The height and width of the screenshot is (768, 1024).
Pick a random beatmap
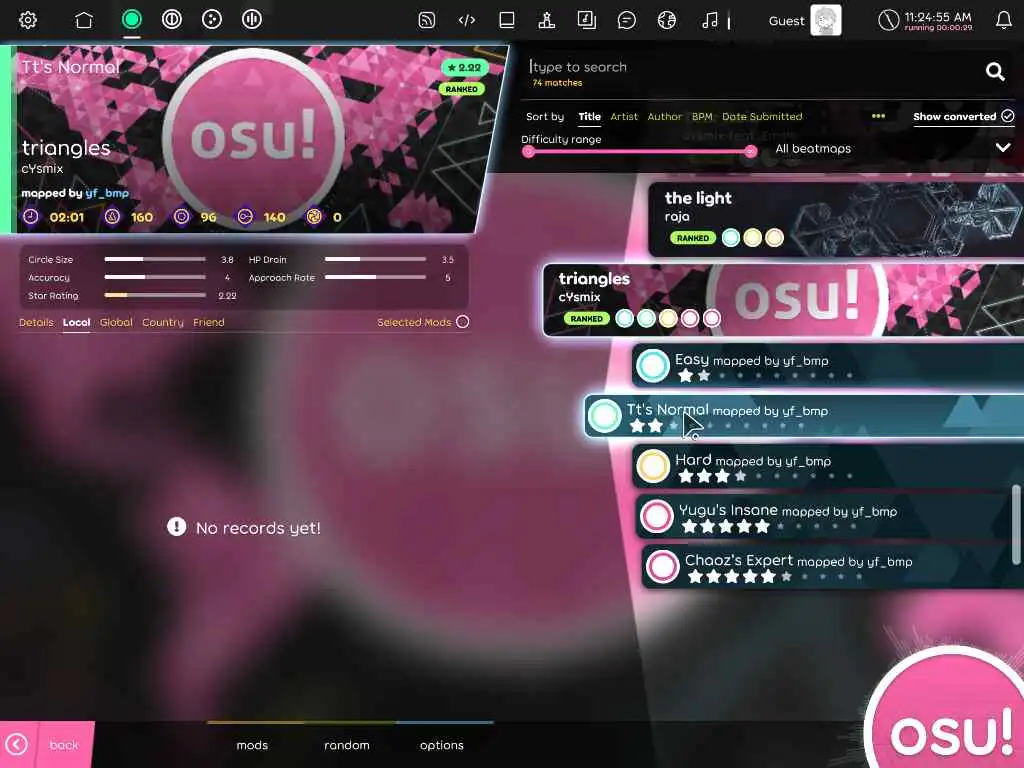[347, 745]
